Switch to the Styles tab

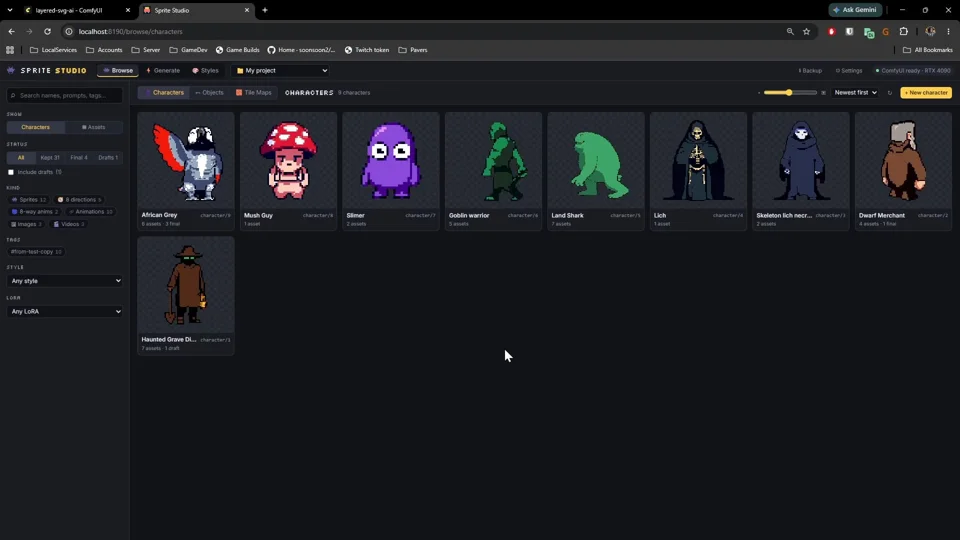coord(206,70)
